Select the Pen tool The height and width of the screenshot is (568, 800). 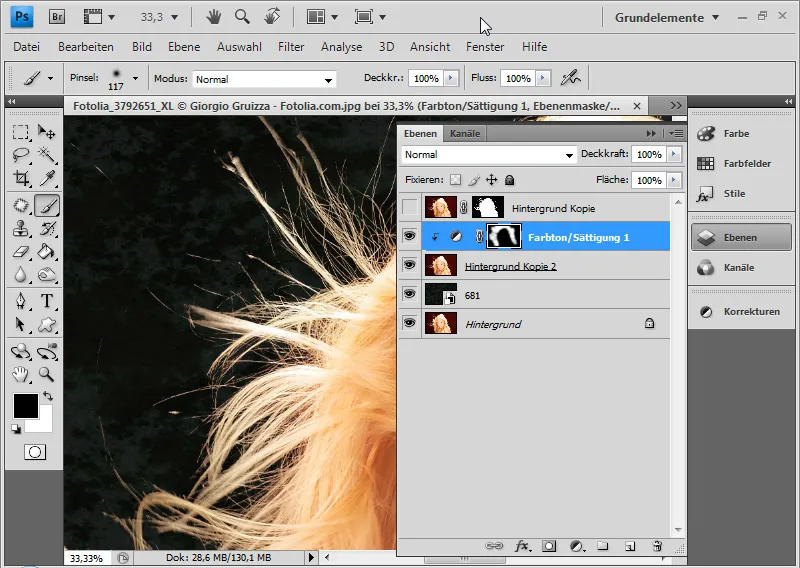coord(20,301)
